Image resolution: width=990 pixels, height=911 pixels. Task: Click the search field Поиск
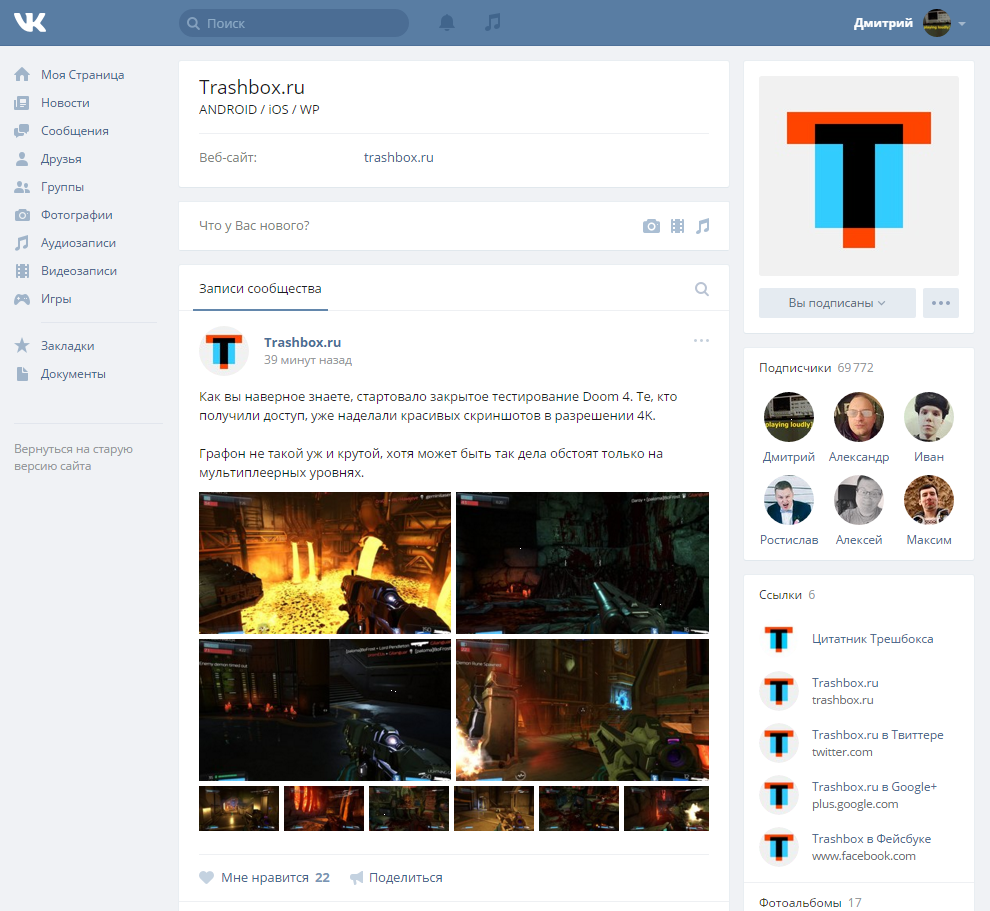294,23
